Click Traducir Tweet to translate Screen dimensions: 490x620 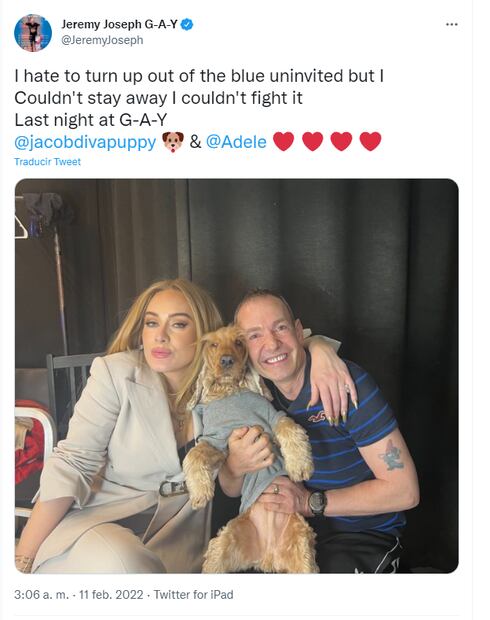(47, 162)
